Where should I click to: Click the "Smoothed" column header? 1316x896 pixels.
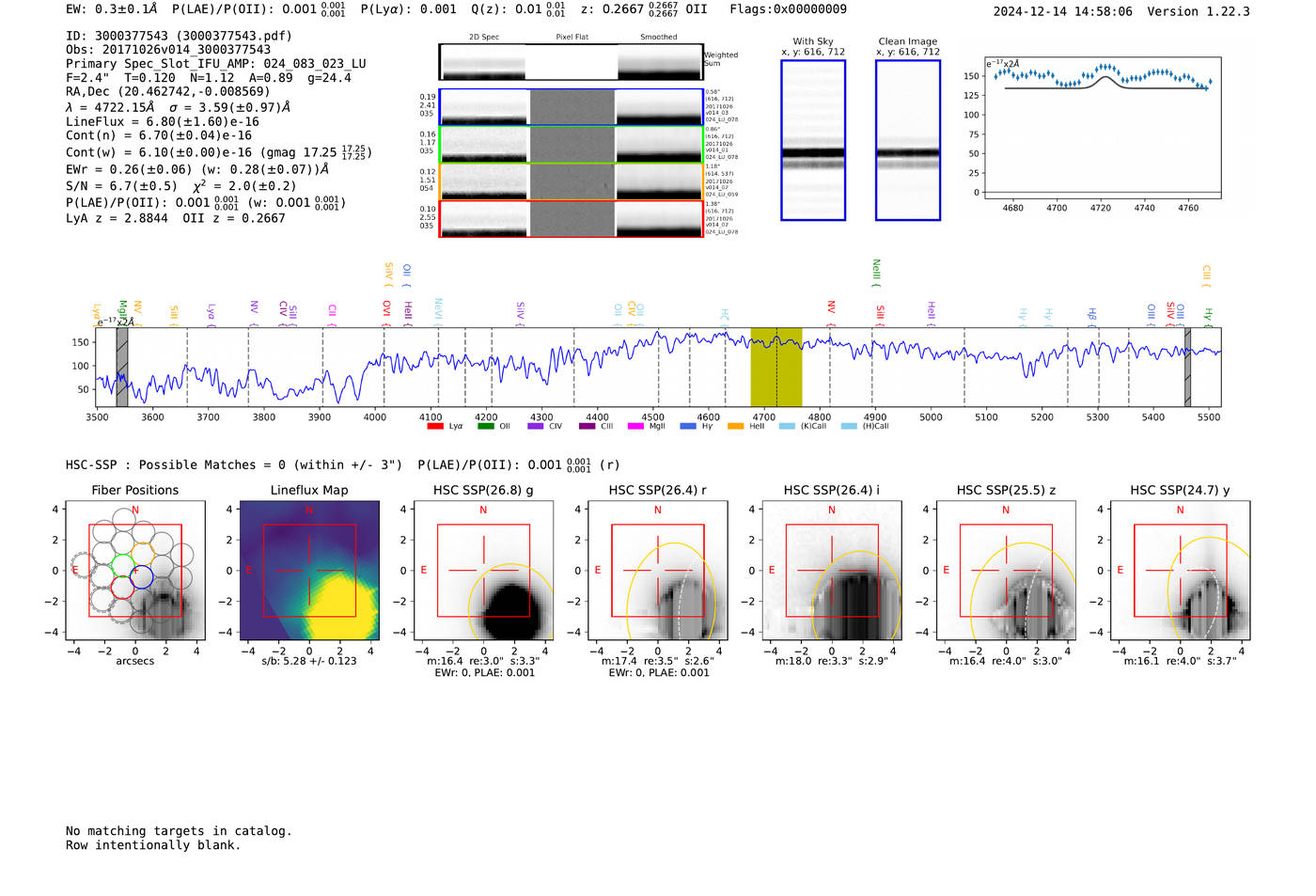658,38
